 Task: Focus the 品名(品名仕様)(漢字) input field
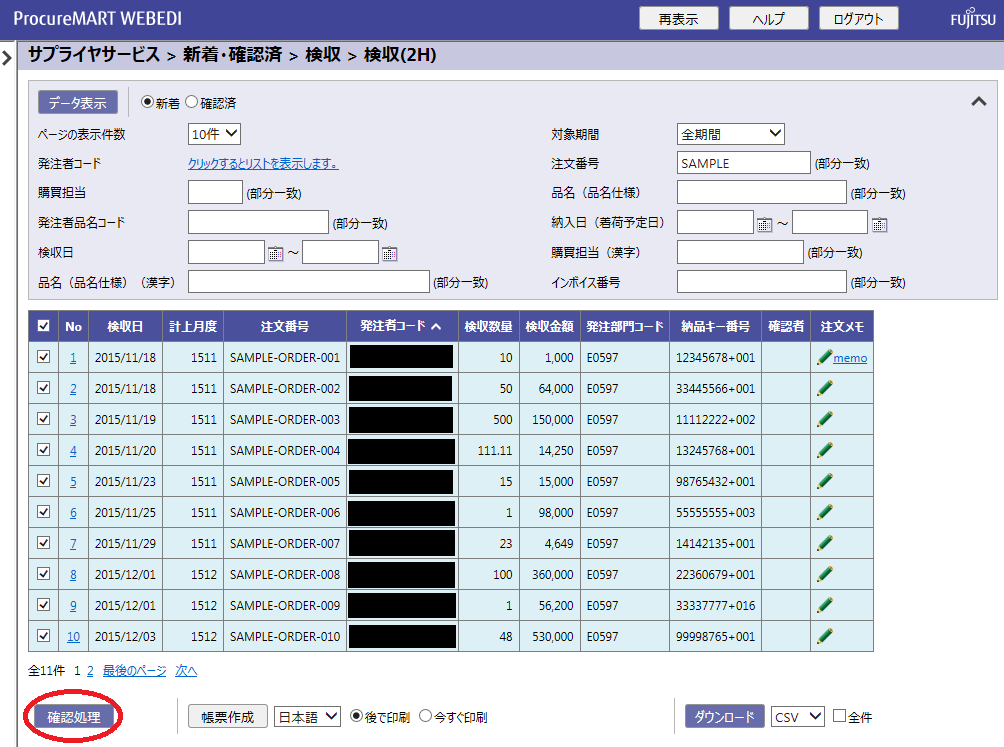pos(309,282)
